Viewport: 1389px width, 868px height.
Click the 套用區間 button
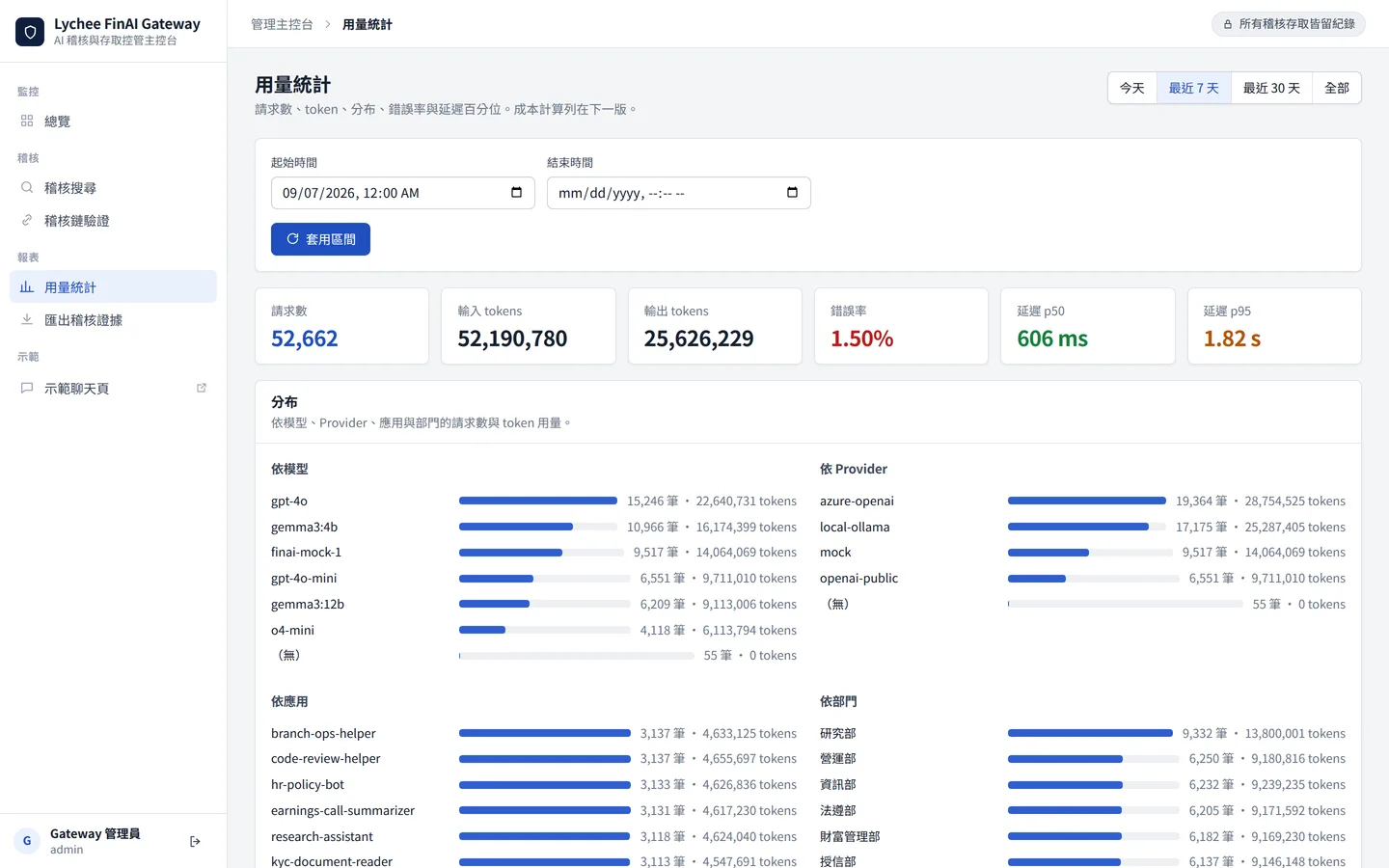320,239
